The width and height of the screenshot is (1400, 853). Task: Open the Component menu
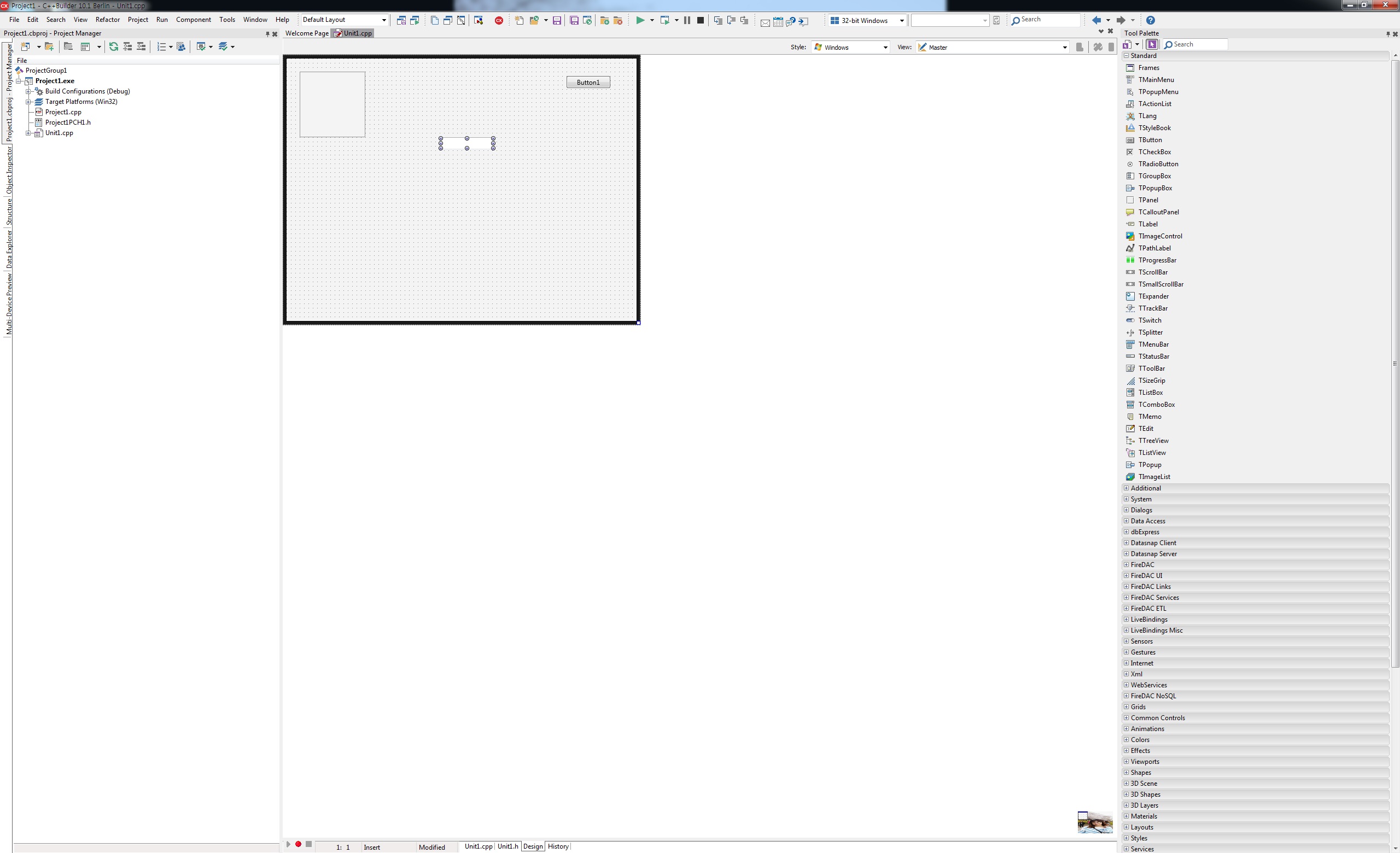(193, 20)
